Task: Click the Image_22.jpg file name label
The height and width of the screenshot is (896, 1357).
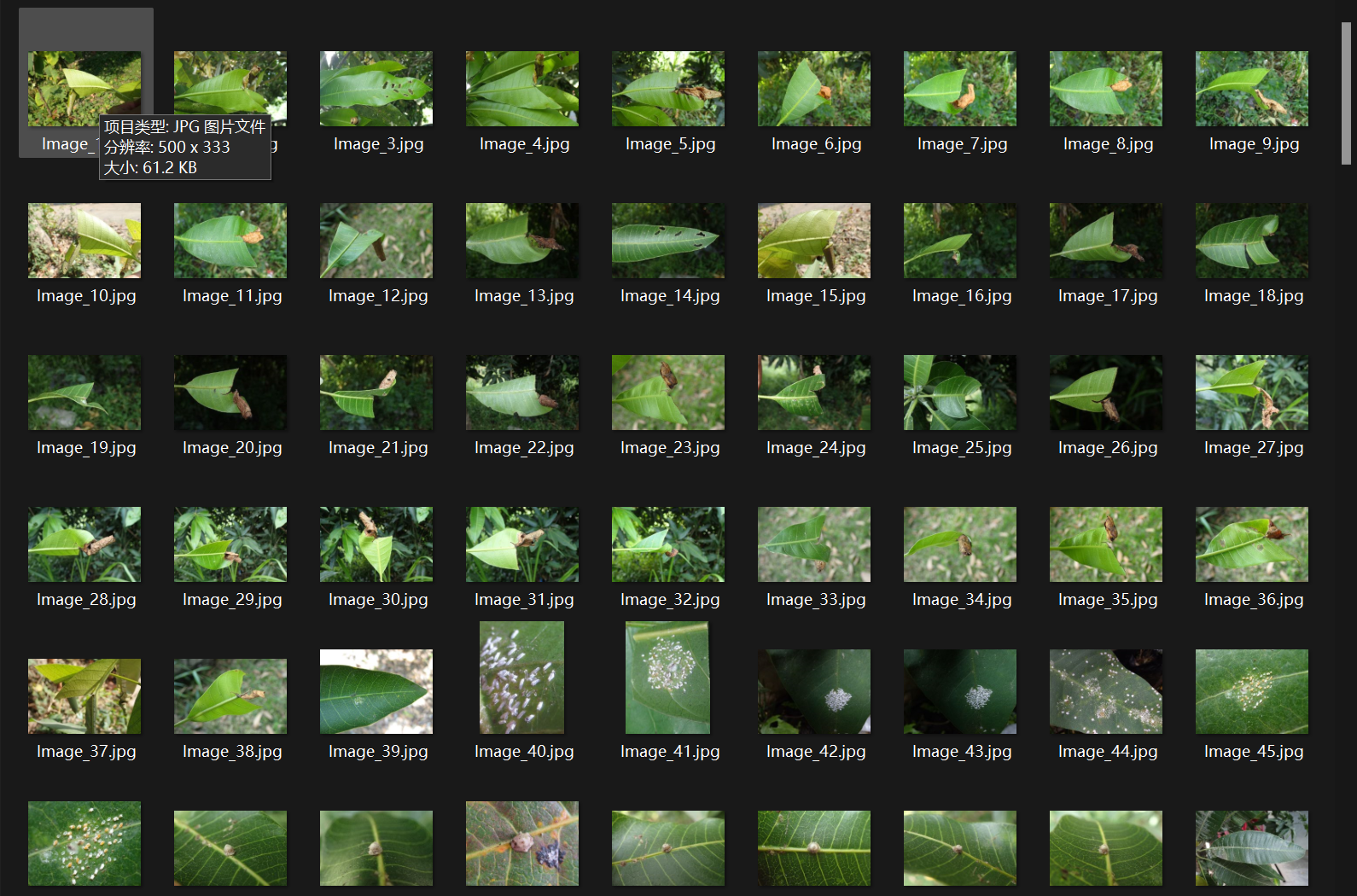Action: coord(524,448)
